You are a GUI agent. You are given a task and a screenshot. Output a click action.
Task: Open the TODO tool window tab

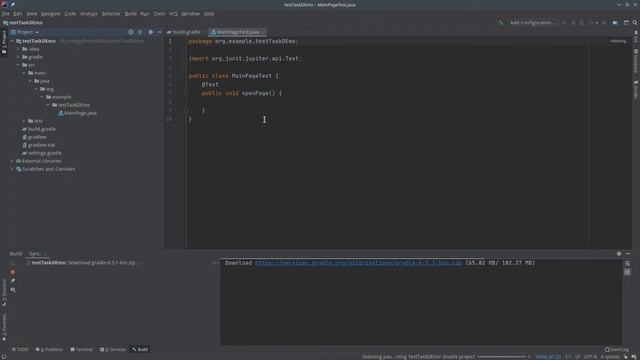click(x=20, y=349)
